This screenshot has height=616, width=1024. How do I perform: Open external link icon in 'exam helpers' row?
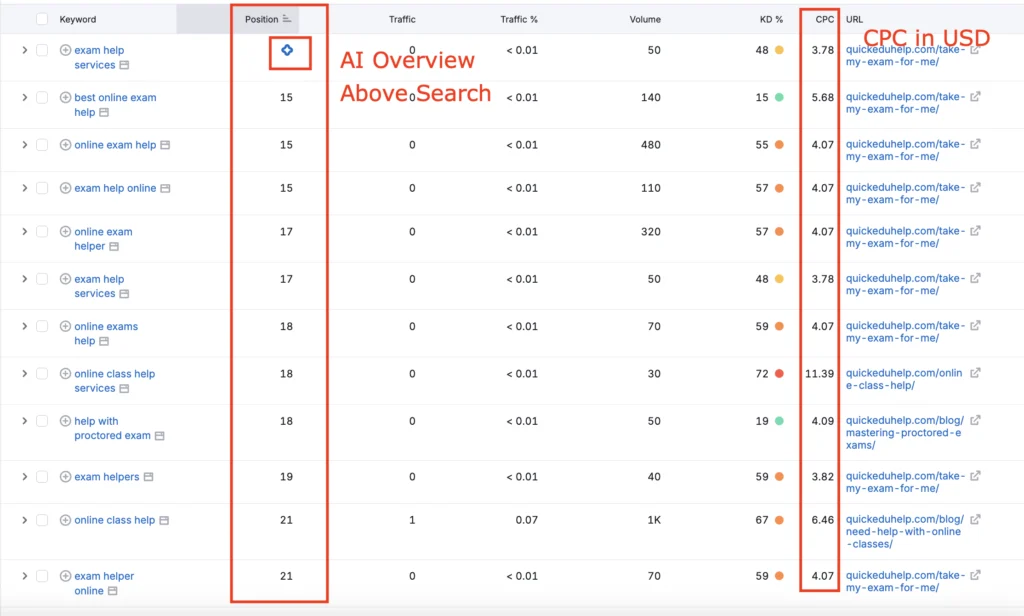pyautogui.click(x=975, y=476)
